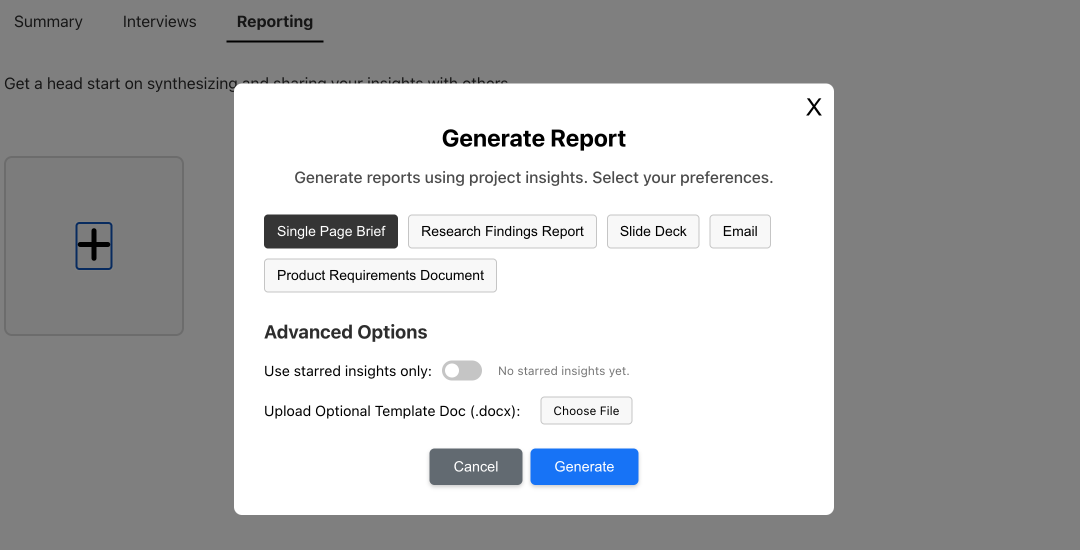Choose Product Requirements Document format
This screenshot has height=550, width=1080.
pyautogui.click(x=380, y=275)
